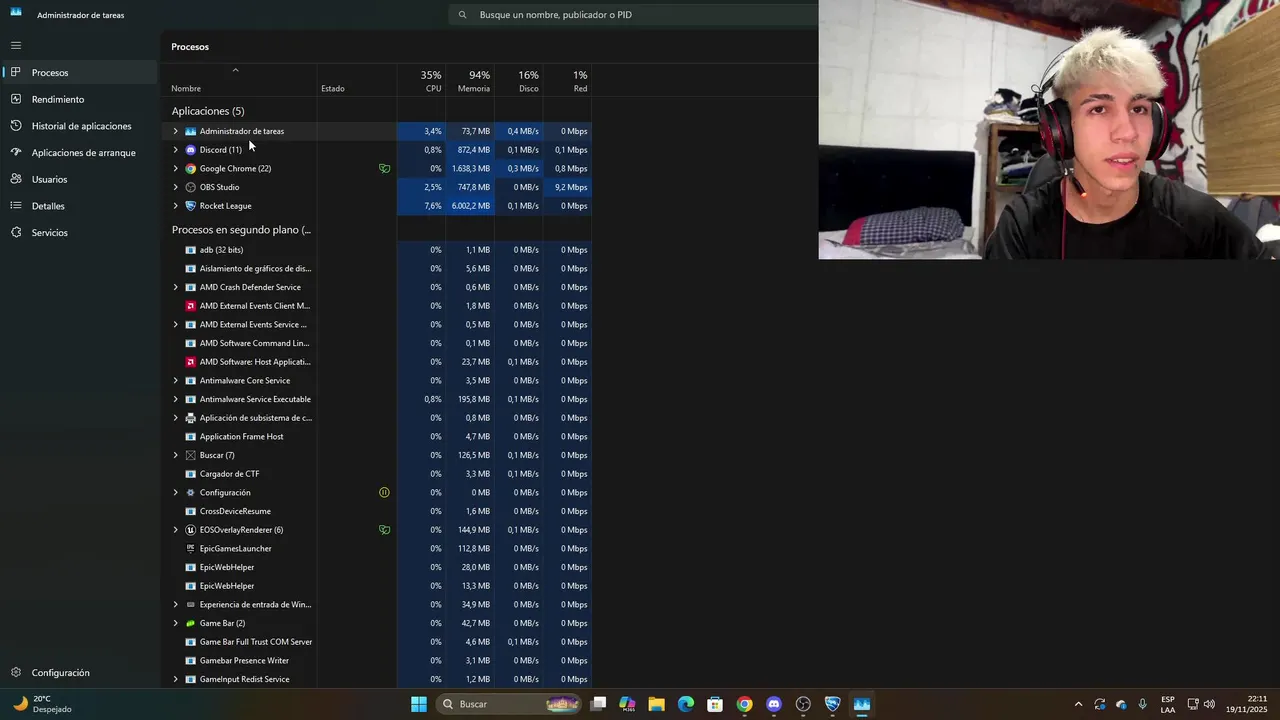
Task: Switch to the Rendimiento tab
Action: tap(80, 99)
